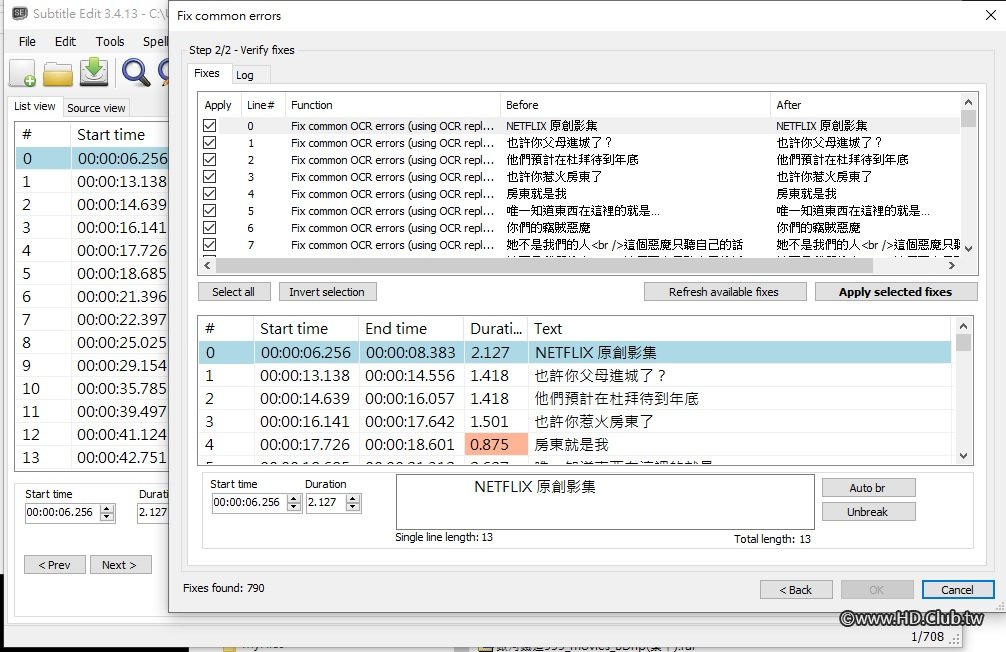Toggle the Apply checkbox for line 2
1006x652 pixels.
point(210,159)
